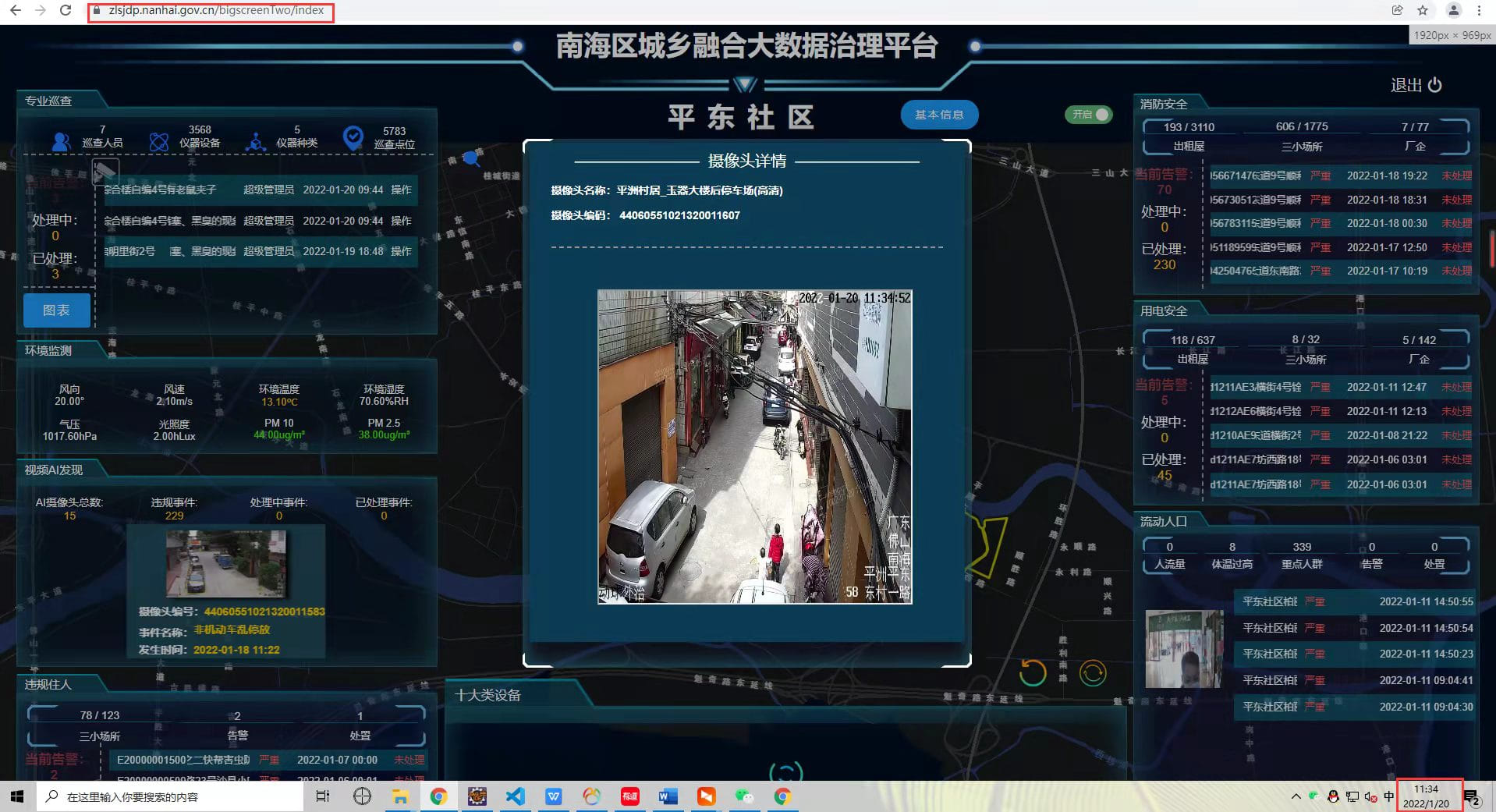Expand hidden system tray icons arrow
The image size is (1496, 812).
[1296, 796]
